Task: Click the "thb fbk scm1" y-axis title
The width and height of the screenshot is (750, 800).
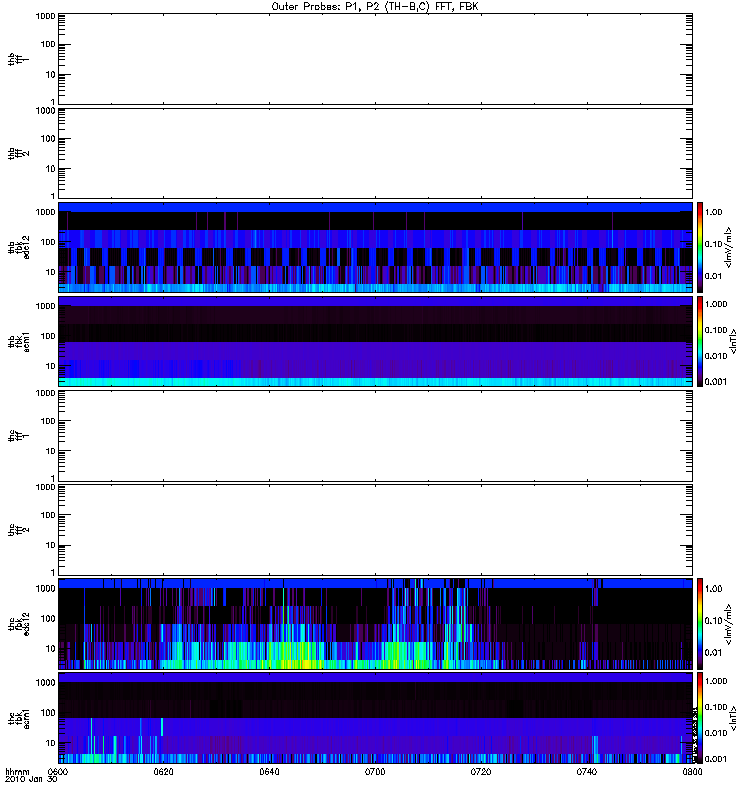Action: coord(19,341)
